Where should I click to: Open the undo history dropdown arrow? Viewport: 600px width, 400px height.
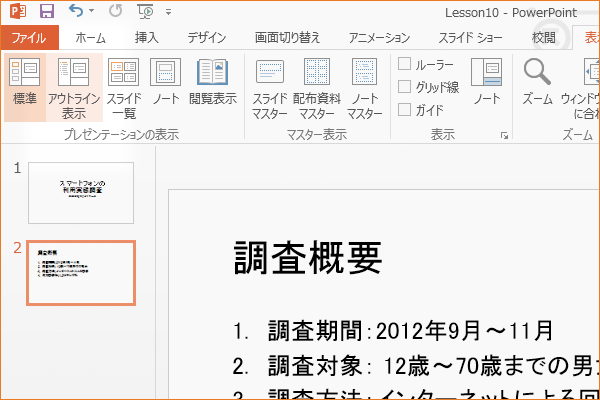91,11
